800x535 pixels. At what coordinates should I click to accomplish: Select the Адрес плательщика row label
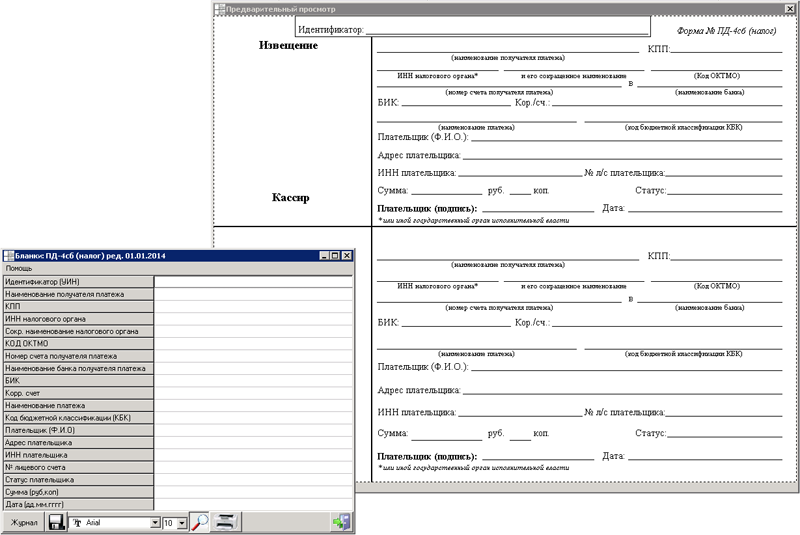tap(78, 443)
